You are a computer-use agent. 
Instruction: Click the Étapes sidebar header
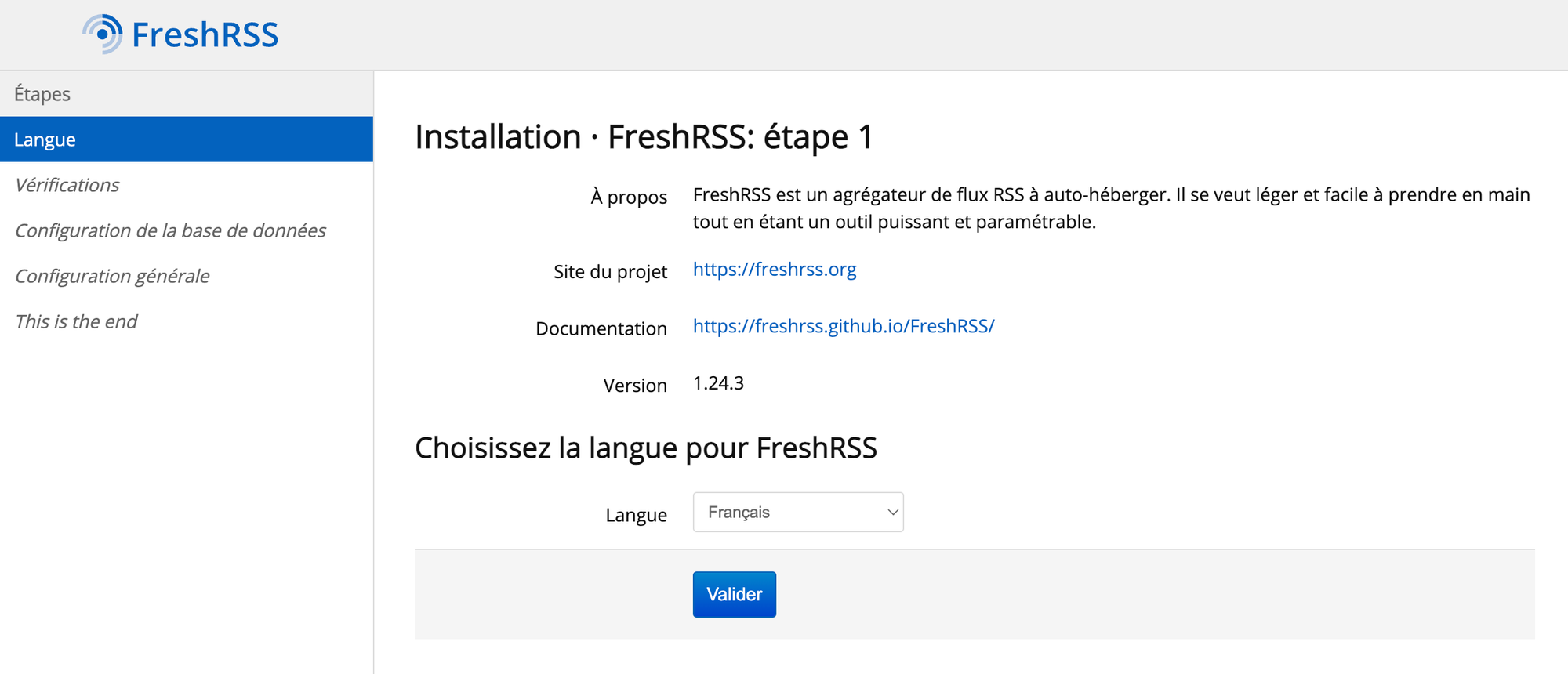[x=42, y=94]
